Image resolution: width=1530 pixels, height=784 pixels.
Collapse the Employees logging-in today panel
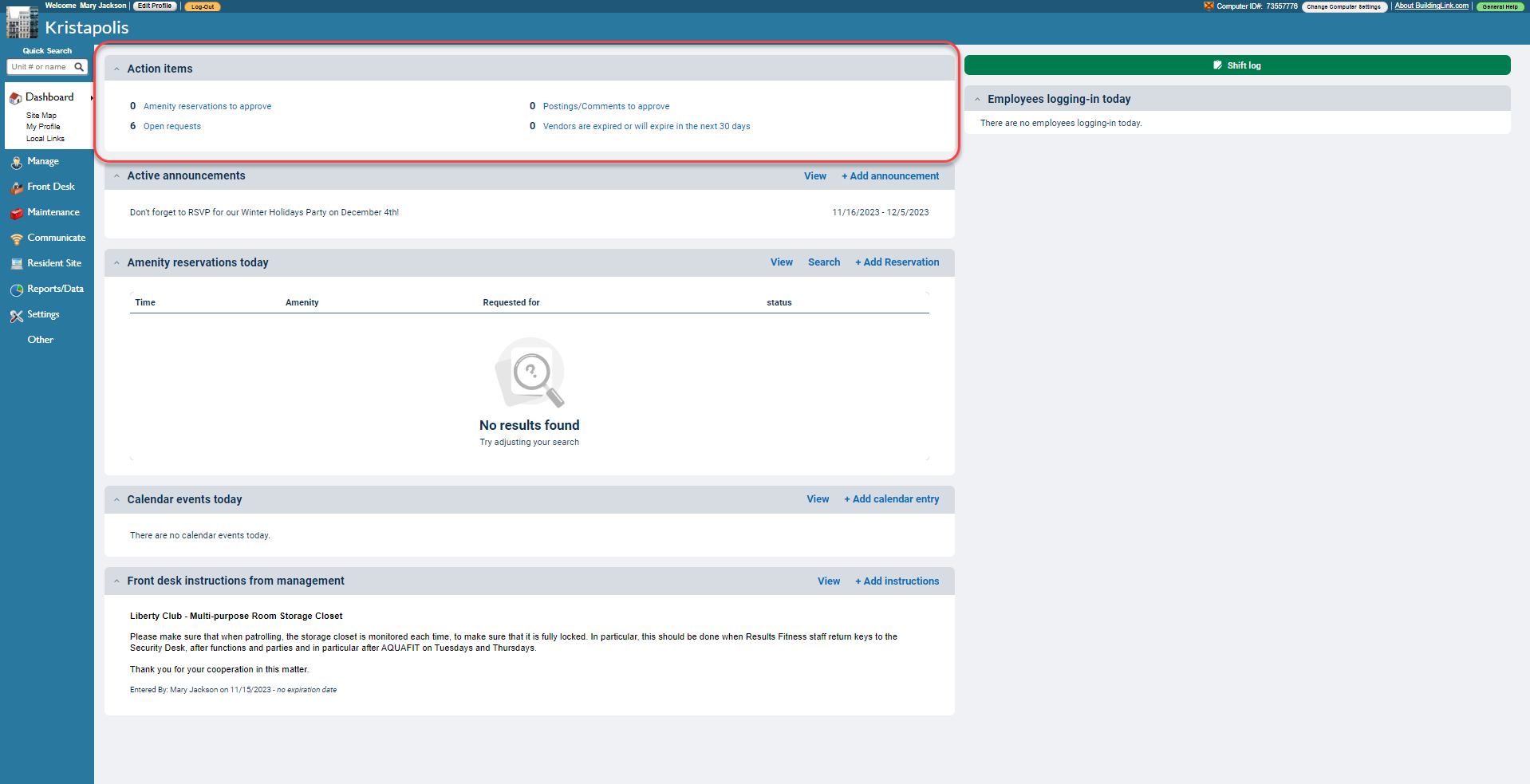pyautogui.click(x=978, y=98)
